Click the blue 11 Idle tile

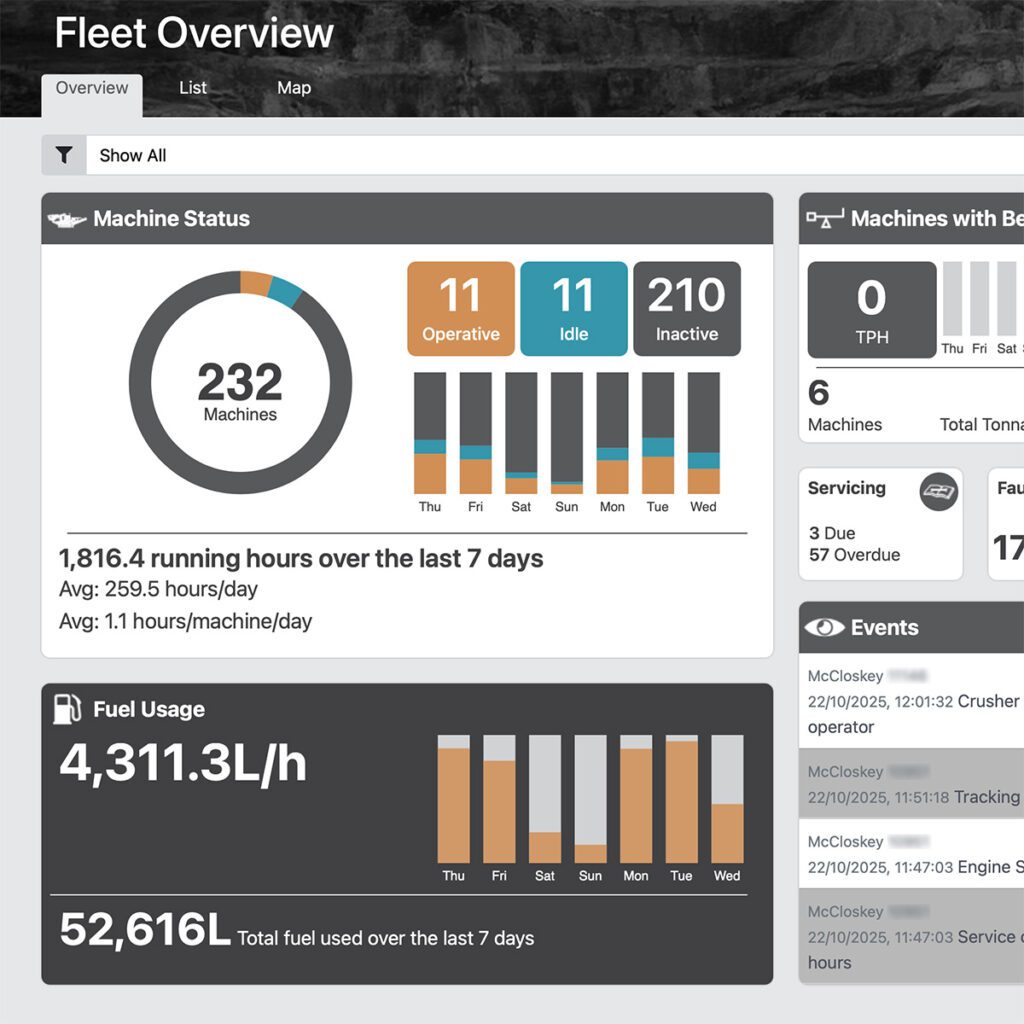pyautogui.click(x=574, y=309)
